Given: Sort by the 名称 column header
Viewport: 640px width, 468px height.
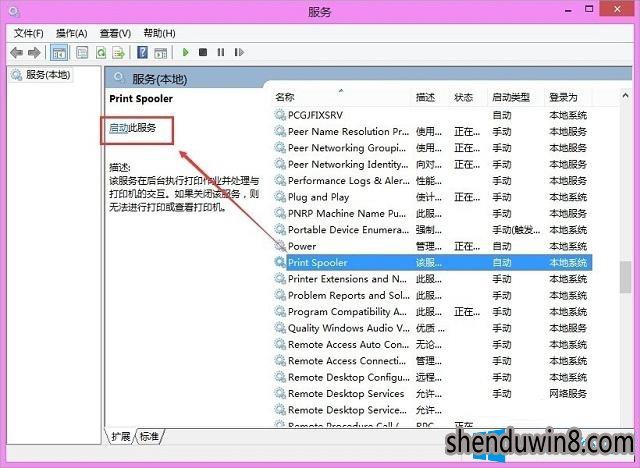Looking at the screenshot, I should click(342, 97).
